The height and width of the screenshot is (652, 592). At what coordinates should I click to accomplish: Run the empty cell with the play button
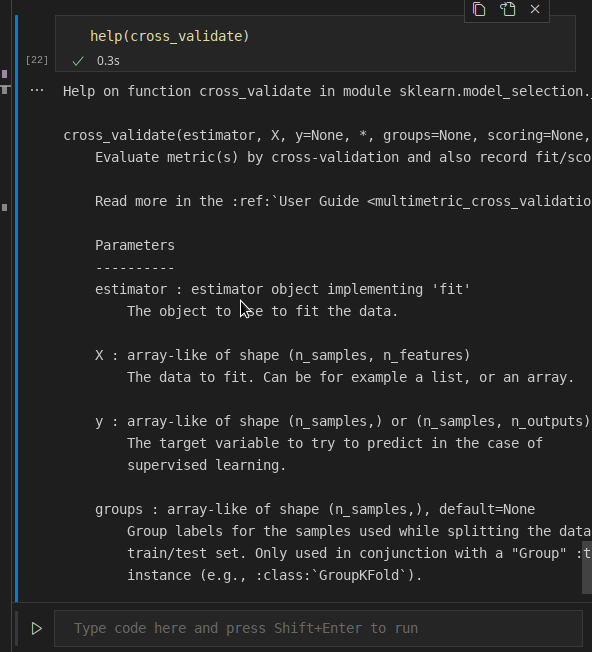click(37, 628)
